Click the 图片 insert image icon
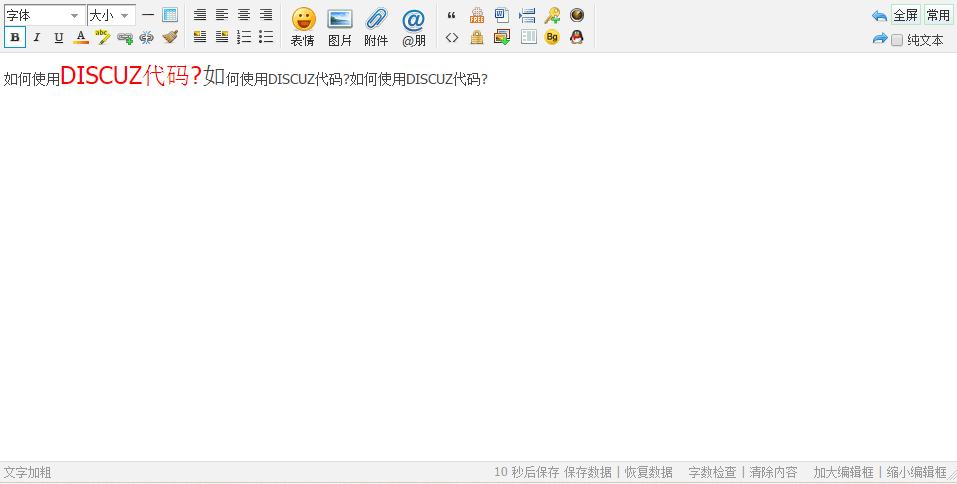Image resolution: width=957 pixels, height=484 pixels. point(340,26)
